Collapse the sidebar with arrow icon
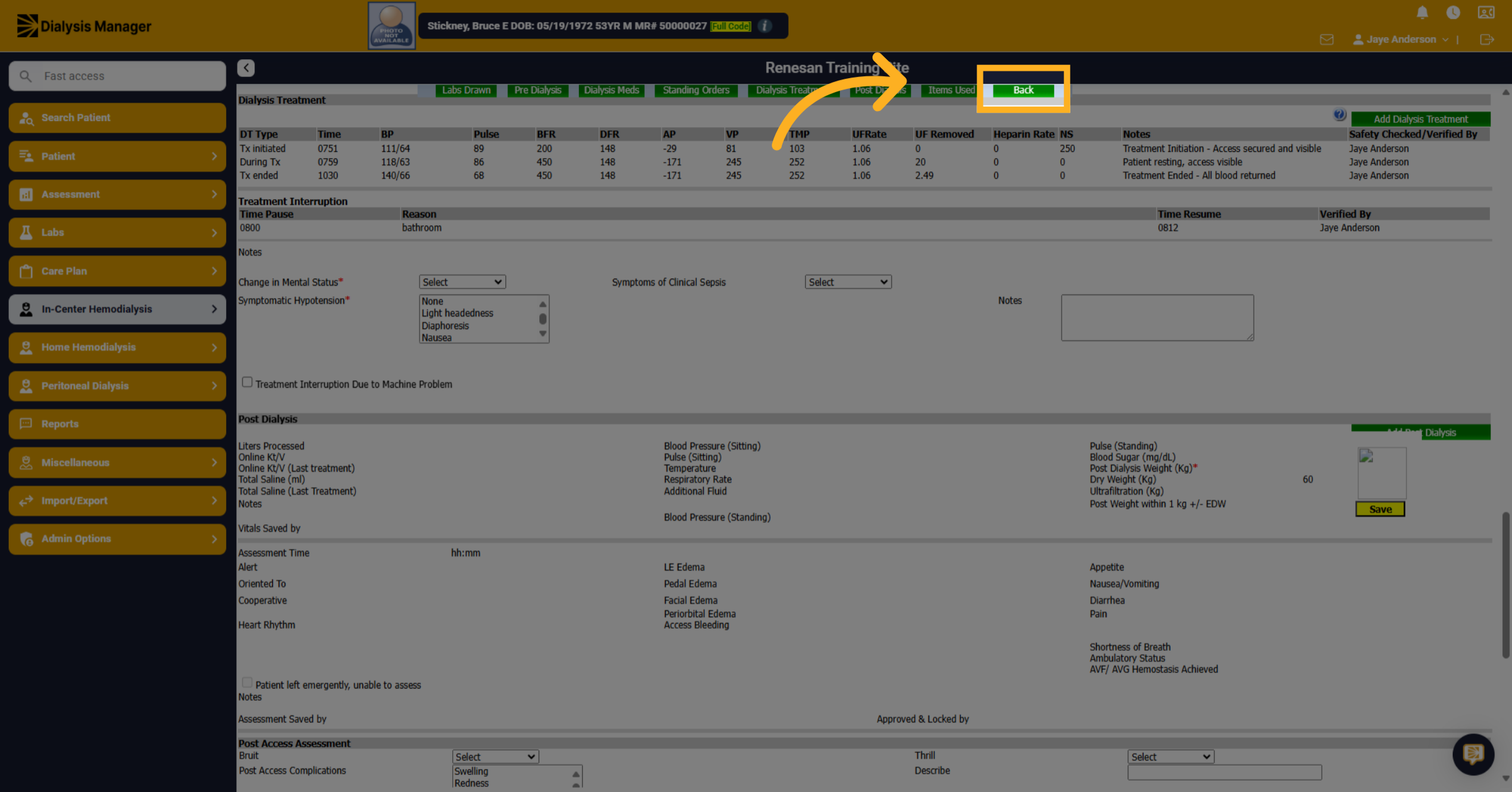 pyautogui.click(x=246, y=68)
